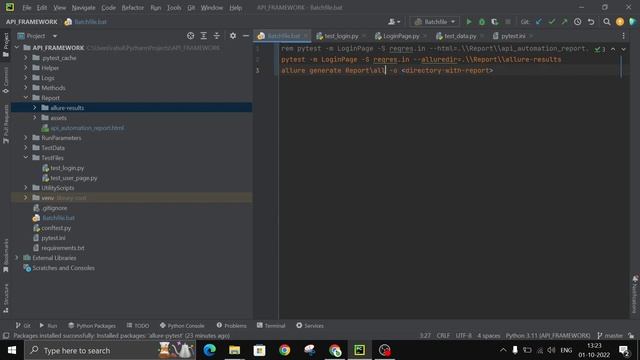The width and height of the screenshot is (640, 360).
Task: Open Microsoft Edge from the taskbar
Action: point(209,350)
